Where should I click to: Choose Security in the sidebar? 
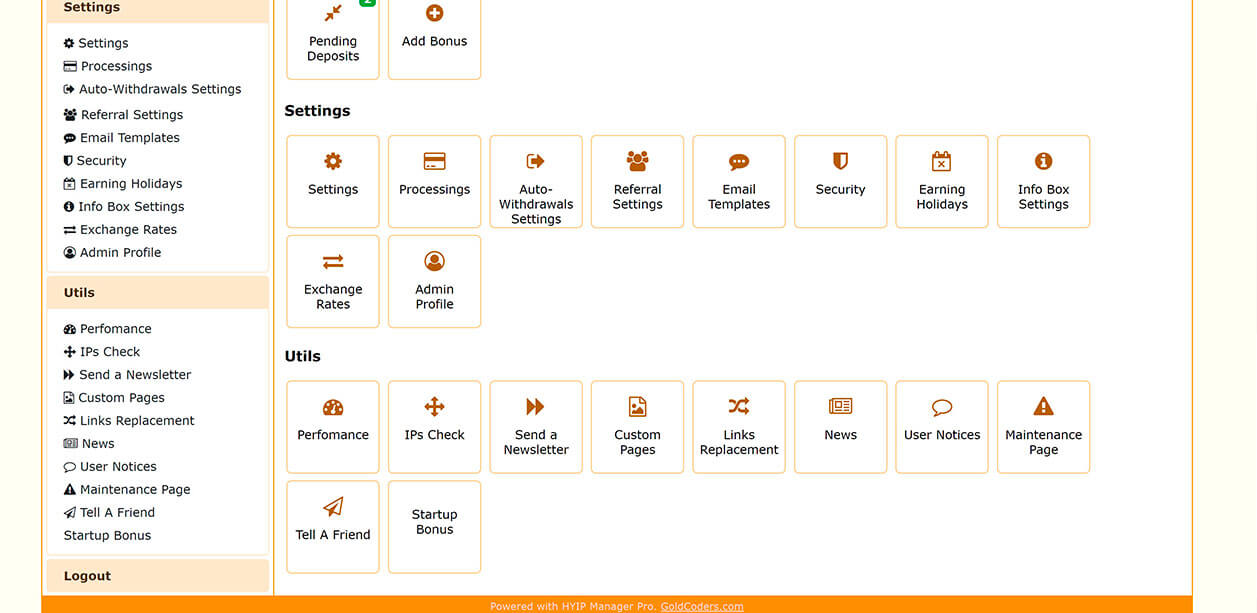(95, 161)
